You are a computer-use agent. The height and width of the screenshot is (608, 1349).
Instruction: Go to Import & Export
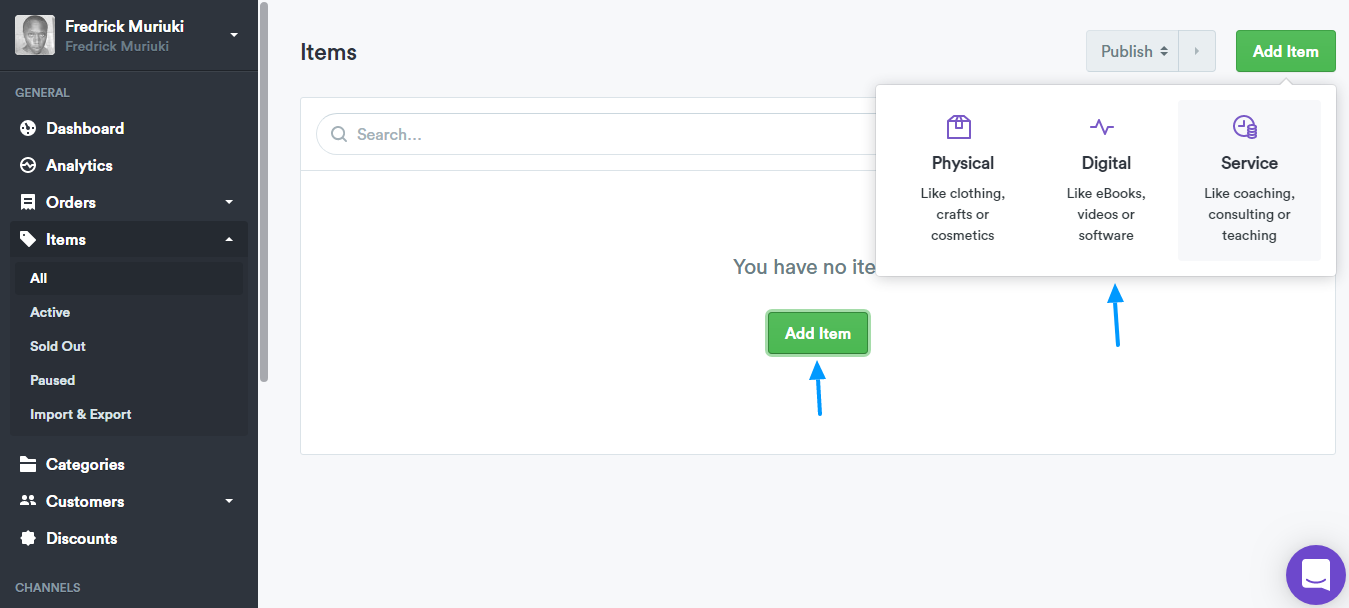click(x=81, y=414)
